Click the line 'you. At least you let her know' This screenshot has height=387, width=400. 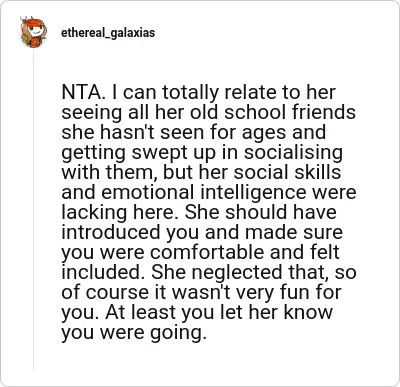[x=197, y=313]
